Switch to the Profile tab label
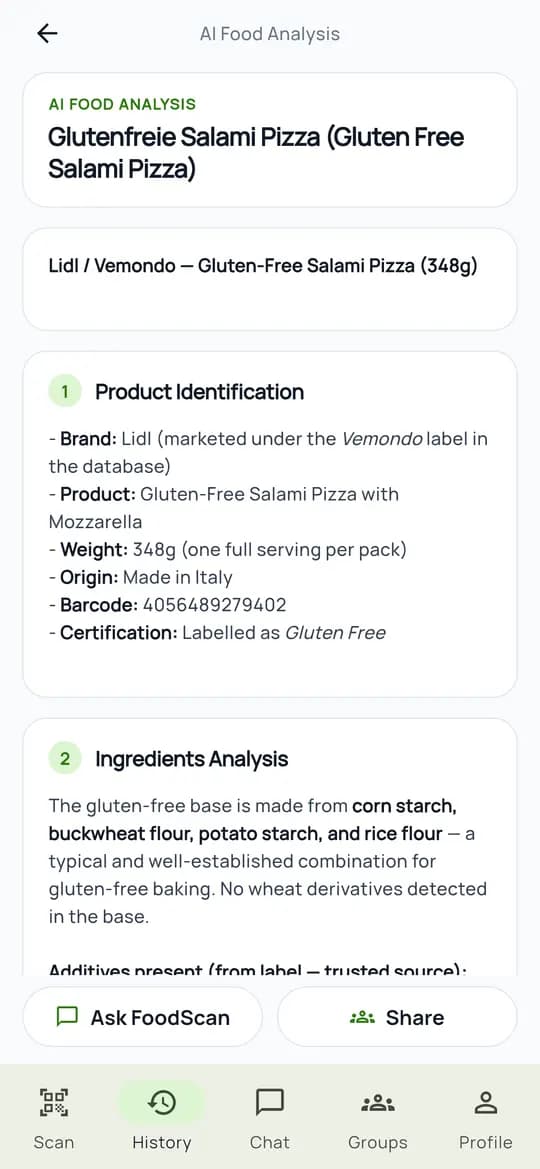540x1169 pixels. [x=486, y=1142]
